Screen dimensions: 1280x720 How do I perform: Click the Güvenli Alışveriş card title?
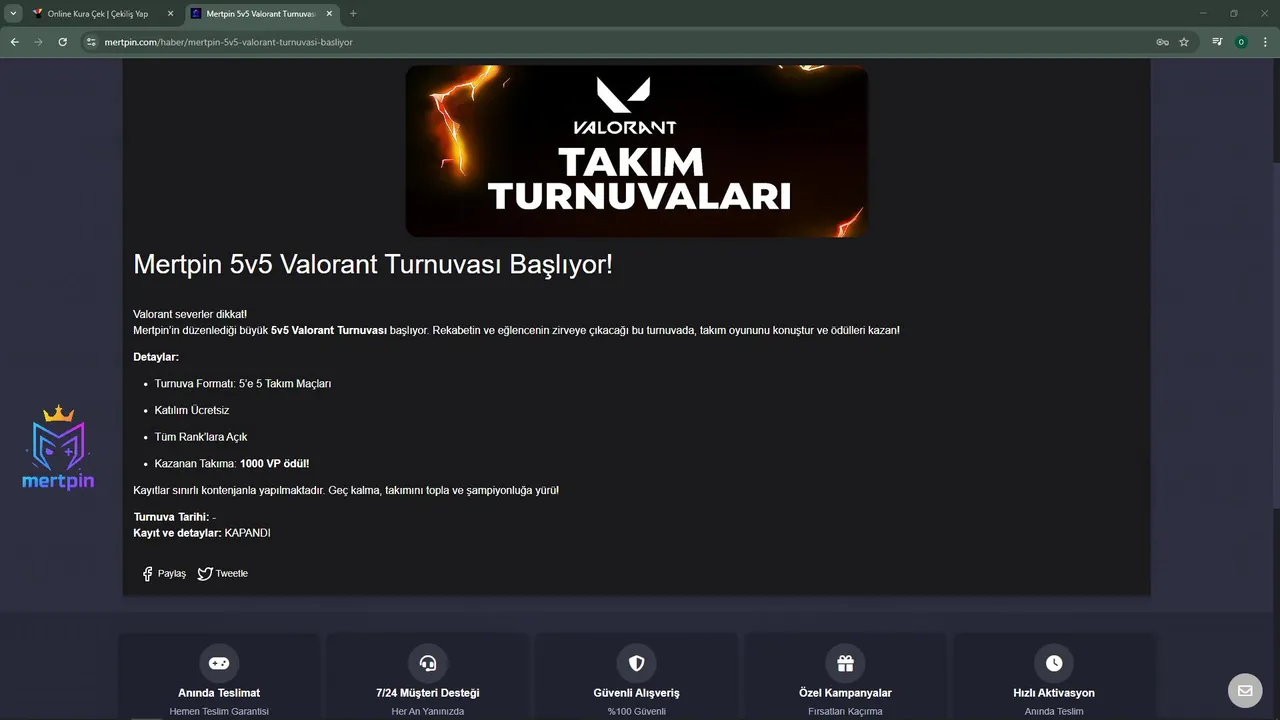click(636, 693)
